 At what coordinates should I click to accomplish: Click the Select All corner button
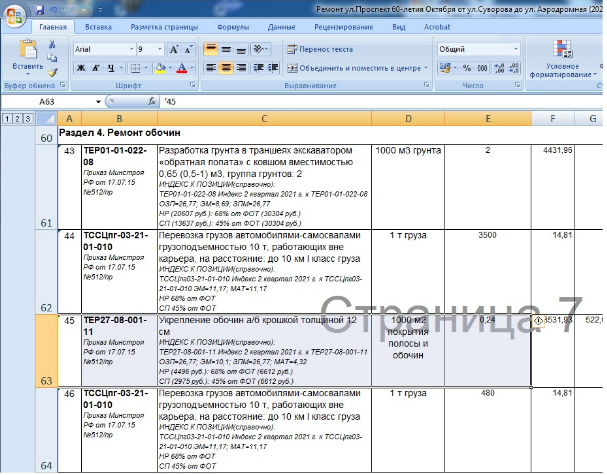point(46,119)
